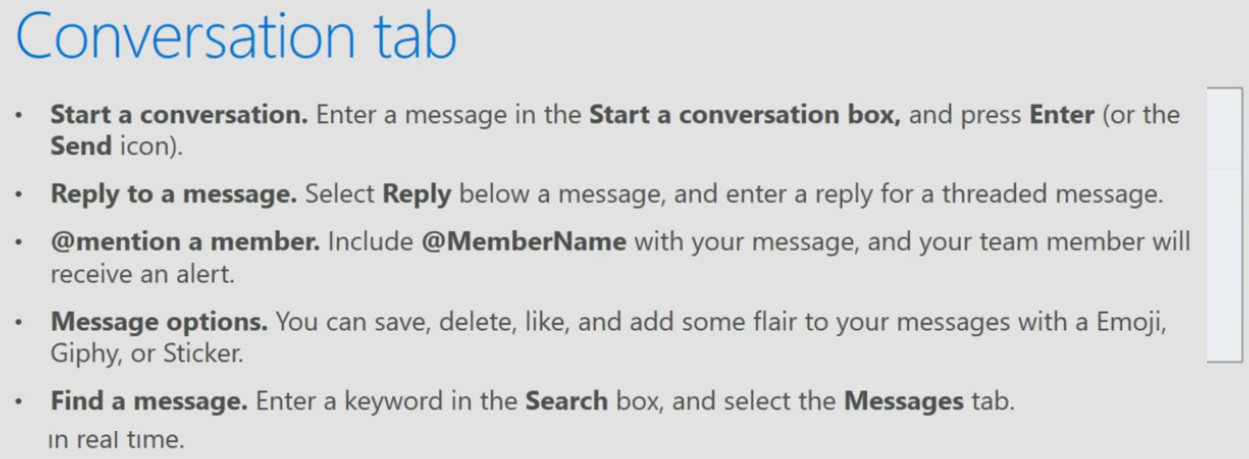The width and height of the screenshot is (1249, 459).
Task: Click the bold 'Messages' word before 'tab'
Action: click(x=904, y=402)
